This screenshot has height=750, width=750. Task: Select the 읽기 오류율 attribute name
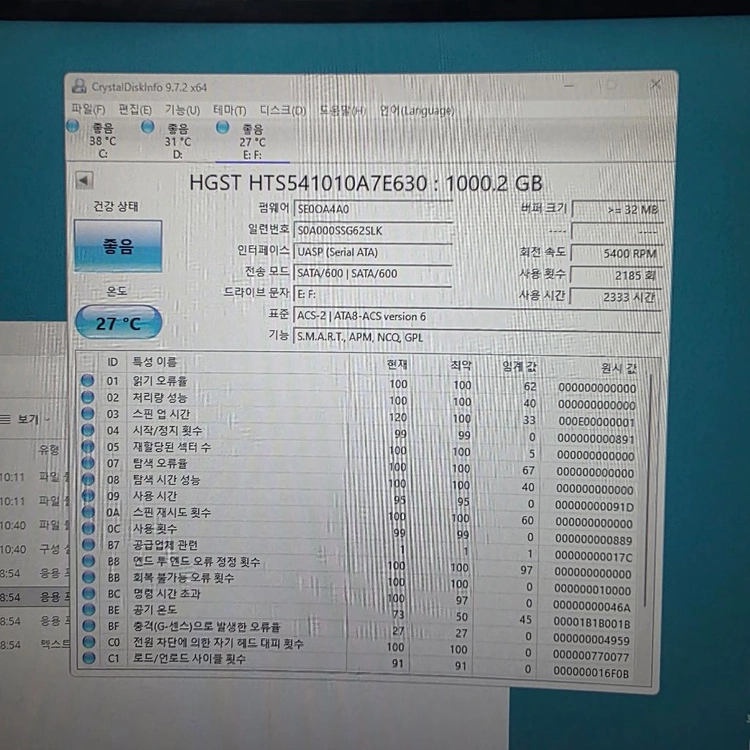(x=160, y=381)
